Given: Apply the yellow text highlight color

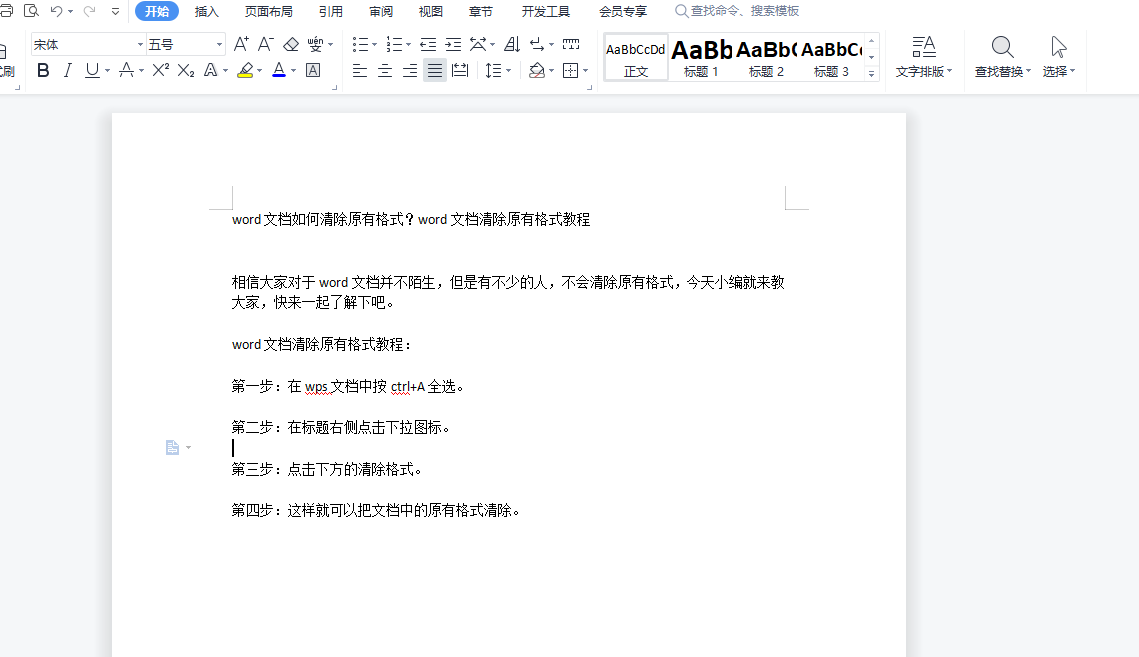Looking at the screenshot, I should (245, 70).
